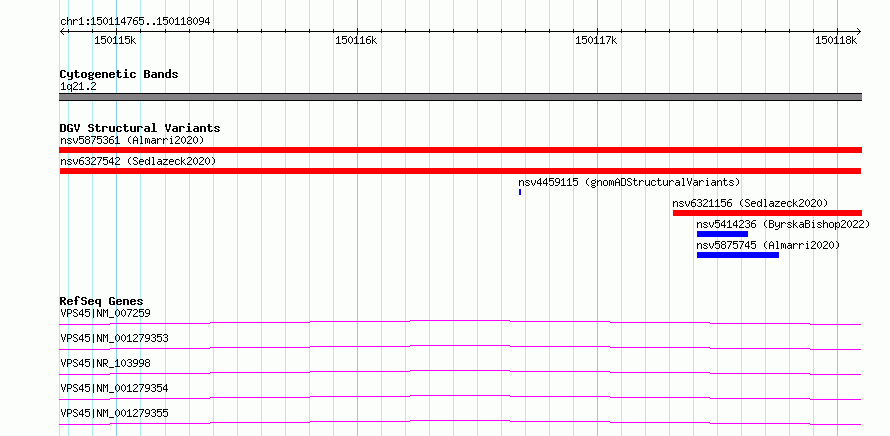
Task: Click the gray 1q21.2 cytogenetic band bar
Action: tap(460, 97)
